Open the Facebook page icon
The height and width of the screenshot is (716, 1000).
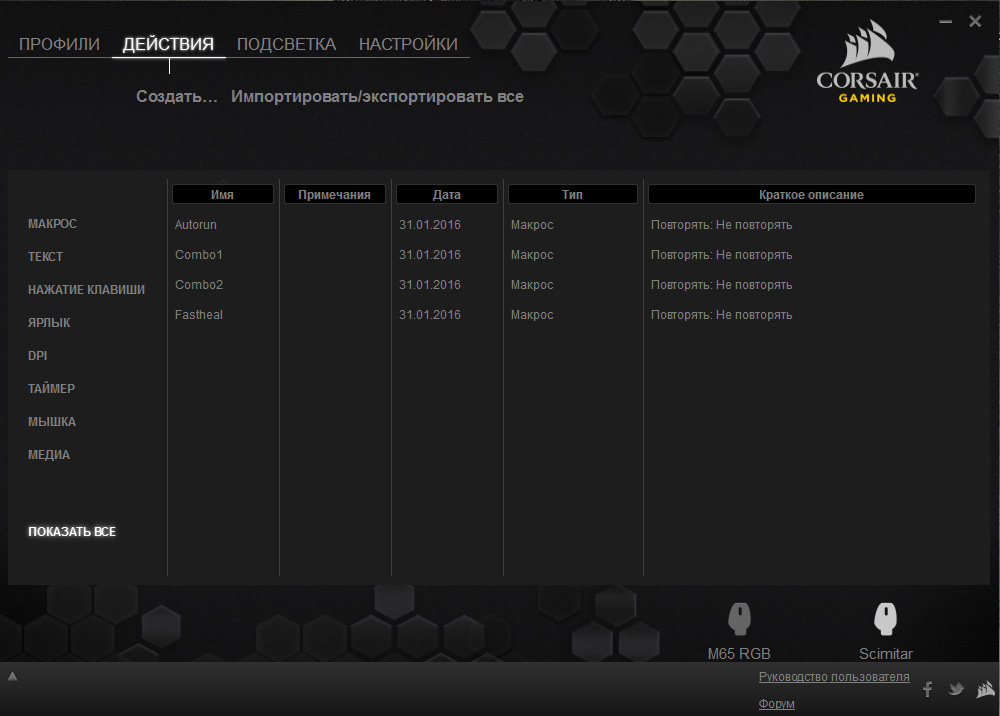point(927,689)
